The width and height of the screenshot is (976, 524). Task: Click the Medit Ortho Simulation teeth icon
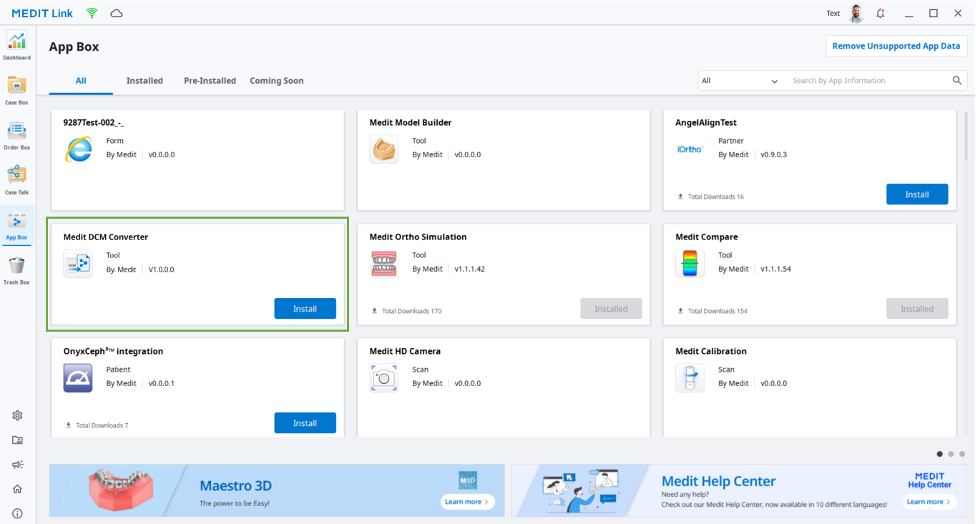(384, 264)
